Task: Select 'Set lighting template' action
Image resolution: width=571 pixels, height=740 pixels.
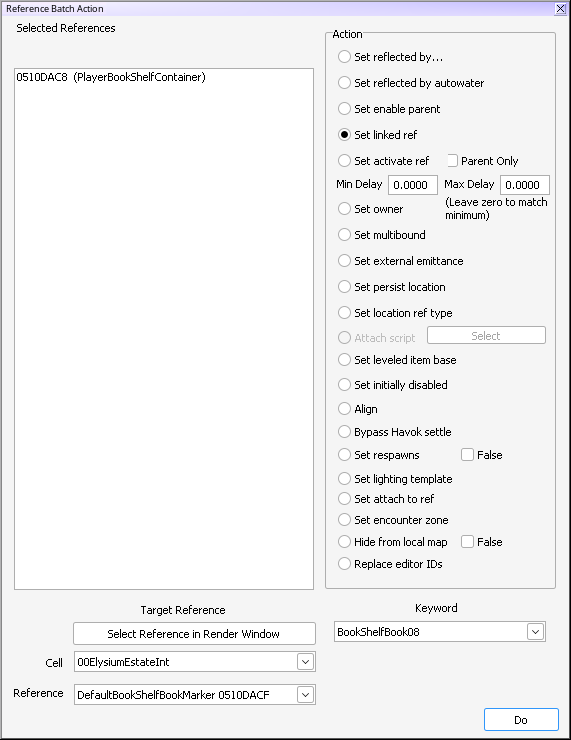Action: [344, 479]
